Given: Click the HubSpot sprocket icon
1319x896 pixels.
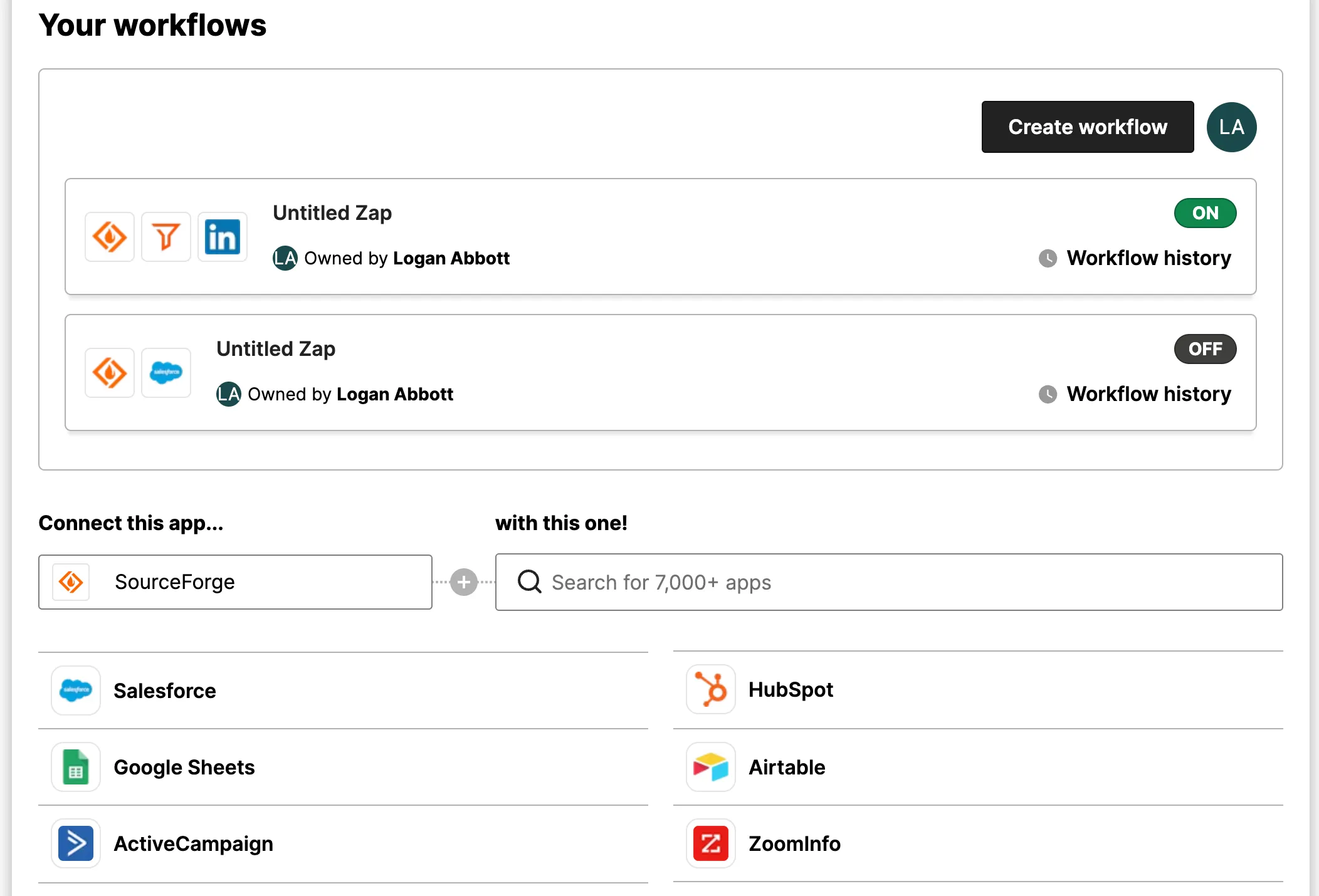Looking at the screenshot, I should [x=711, y=689].
